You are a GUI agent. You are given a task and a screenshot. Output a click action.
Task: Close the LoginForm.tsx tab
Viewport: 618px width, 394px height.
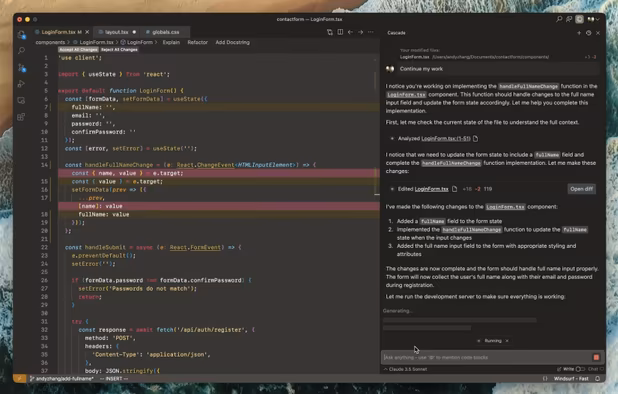[x=87, y=32]
